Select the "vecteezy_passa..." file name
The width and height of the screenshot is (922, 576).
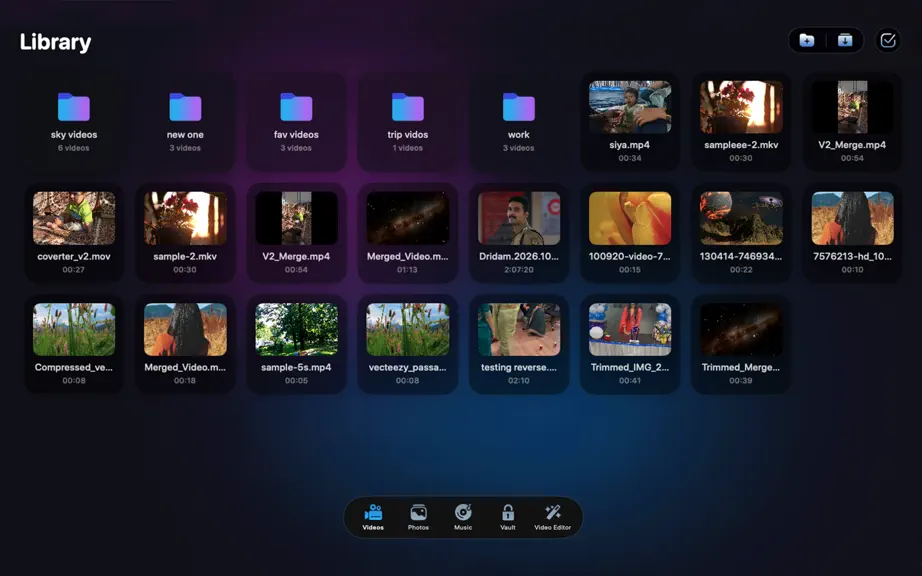pyautogui.click(x=407, y=367)
